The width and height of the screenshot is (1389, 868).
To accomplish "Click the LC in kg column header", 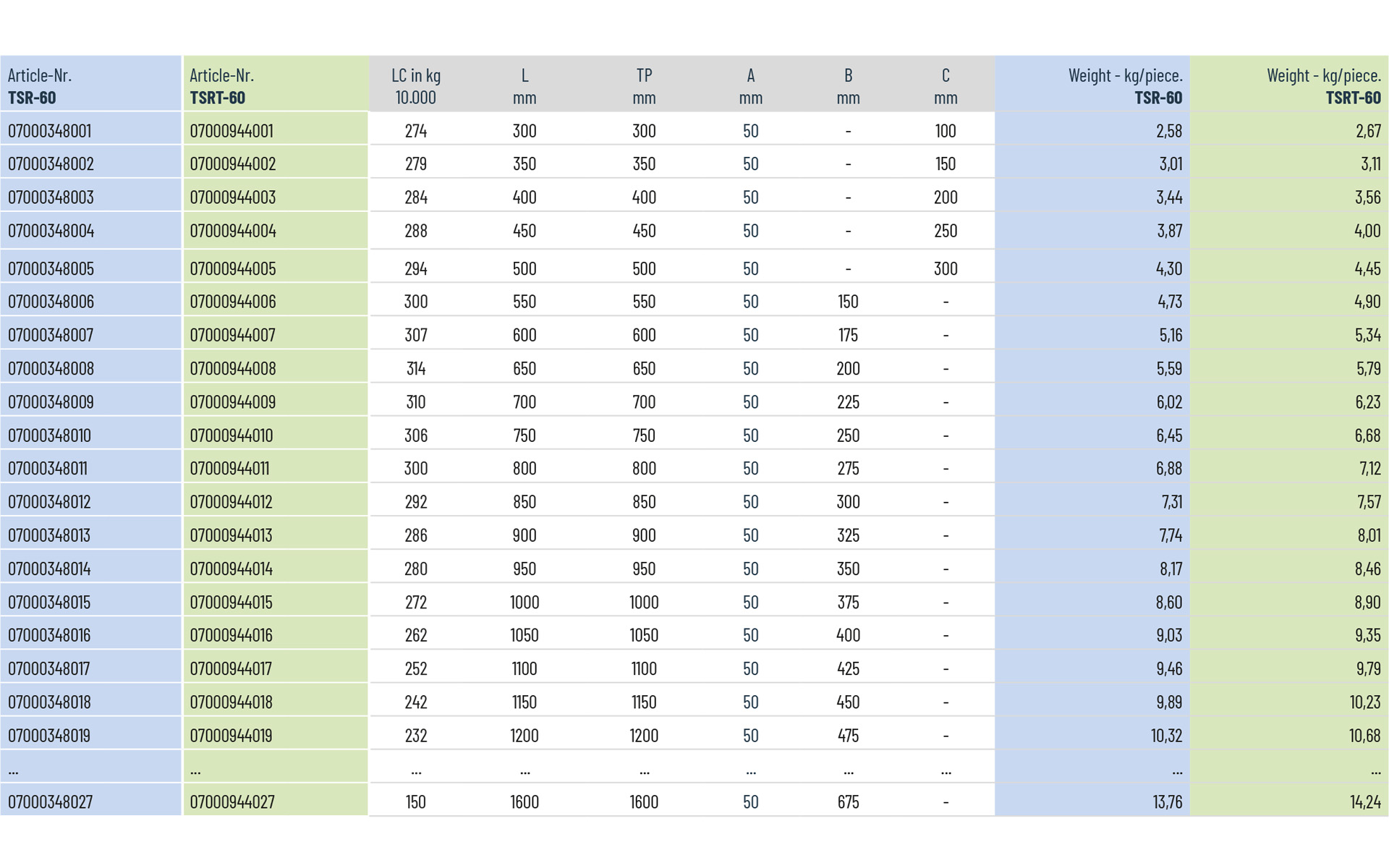I will click(415, 85).
